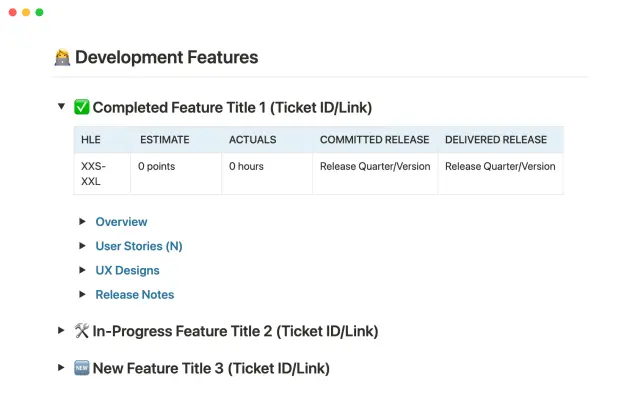The width and height of the screenshot is (640, 400).
Task: Click the 0 hours table cell
Action: click(267, 174)
